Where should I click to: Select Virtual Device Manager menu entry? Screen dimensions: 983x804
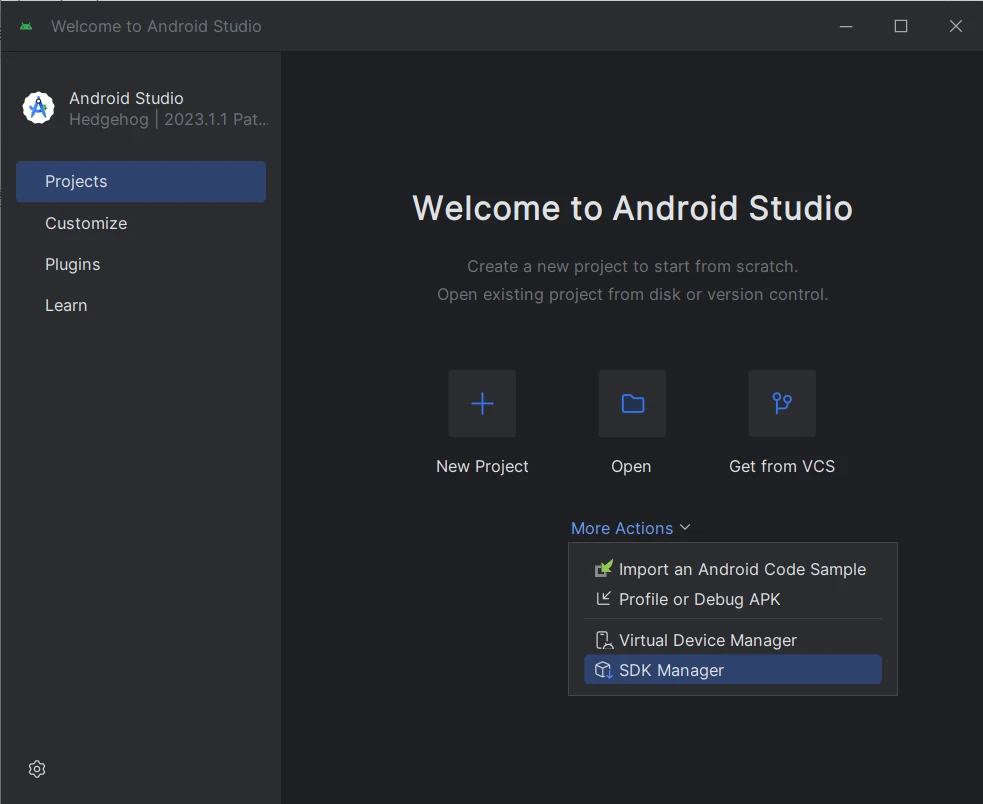[x=708, y=640]
